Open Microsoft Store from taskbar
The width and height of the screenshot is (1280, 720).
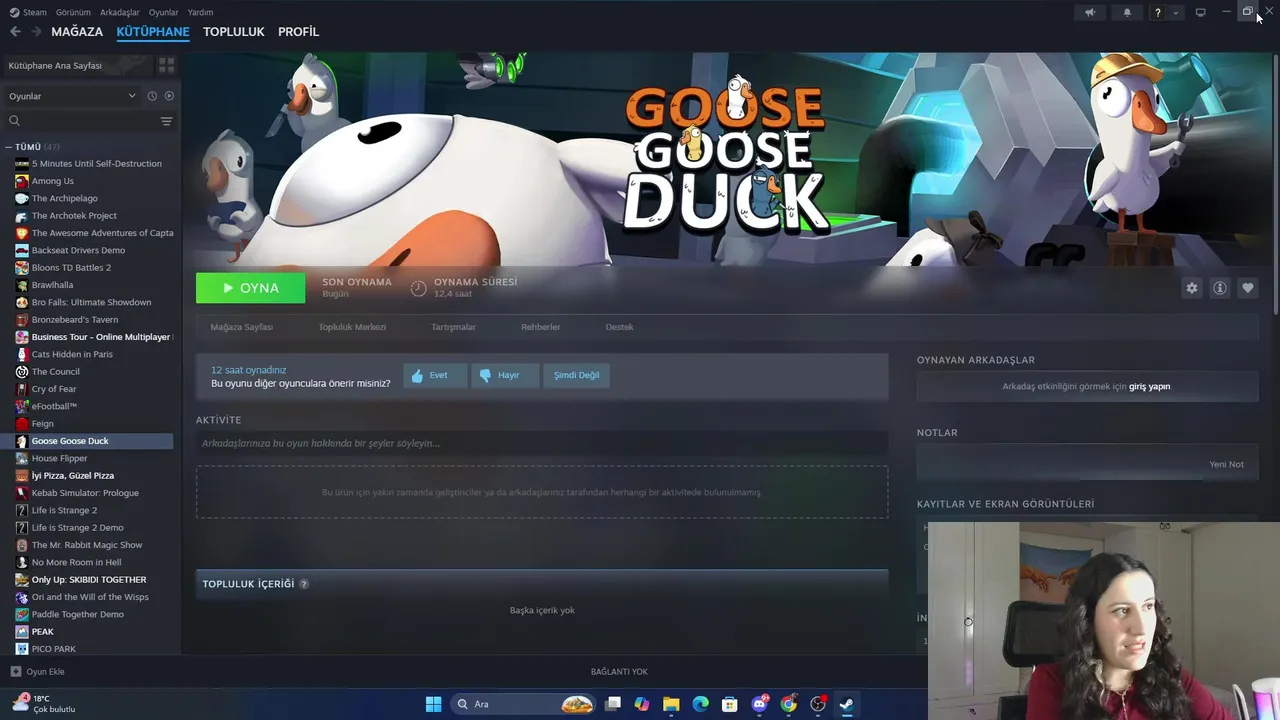tap(730, 704)
